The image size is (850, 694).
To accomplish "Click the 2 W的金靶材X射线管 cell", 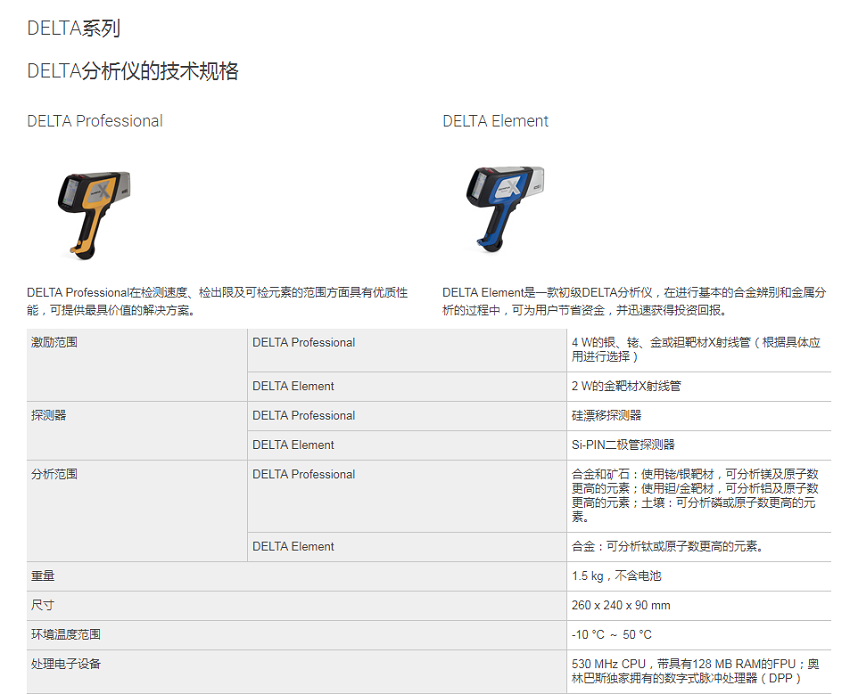I will tap(626, 386).
